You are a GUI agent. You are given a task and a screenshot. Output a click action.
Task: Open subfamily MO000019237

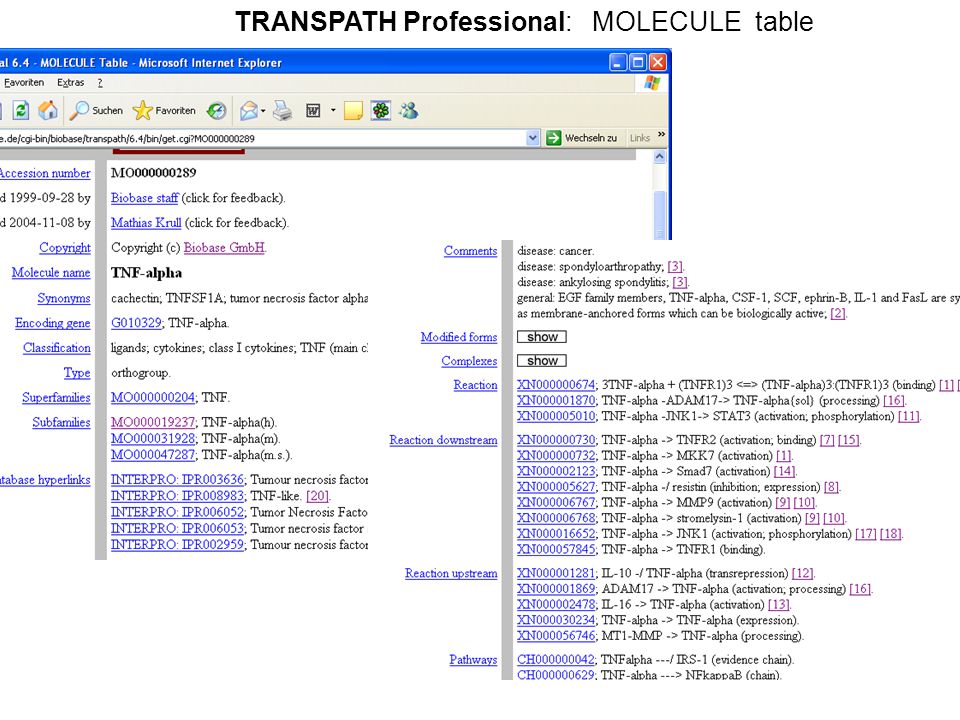tap(152, 422)
